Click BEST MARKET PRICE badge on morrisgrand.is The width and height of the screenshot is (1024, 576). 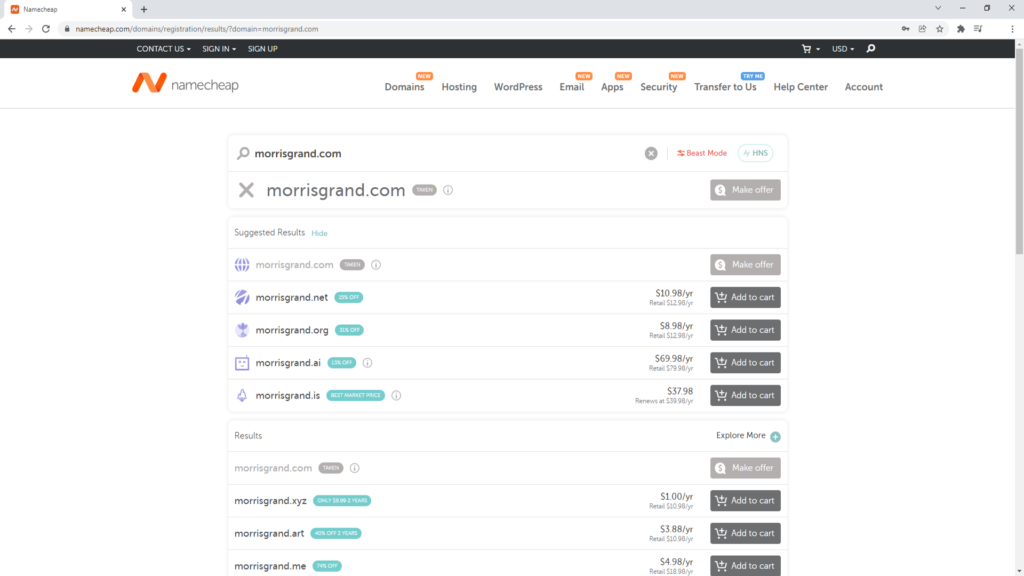(x=355, y=395)
